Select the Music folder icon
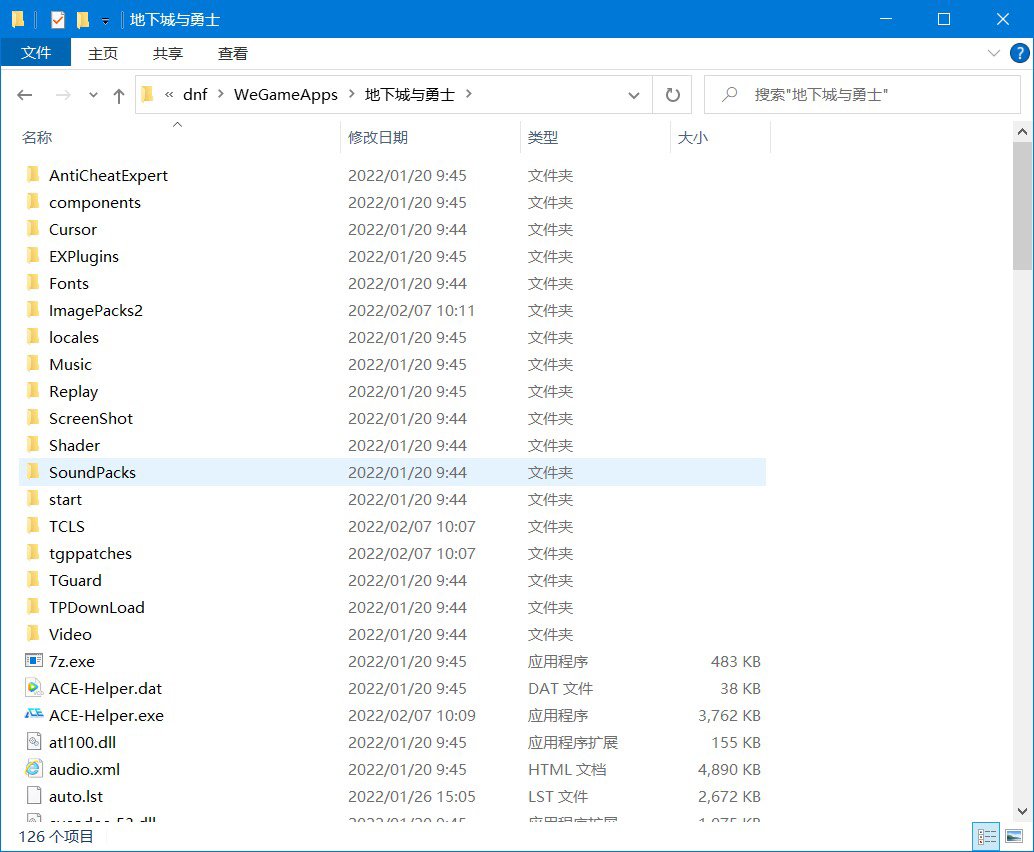Image resolution: width=1034 pixels, height=852 pixels. click(33, 363)
